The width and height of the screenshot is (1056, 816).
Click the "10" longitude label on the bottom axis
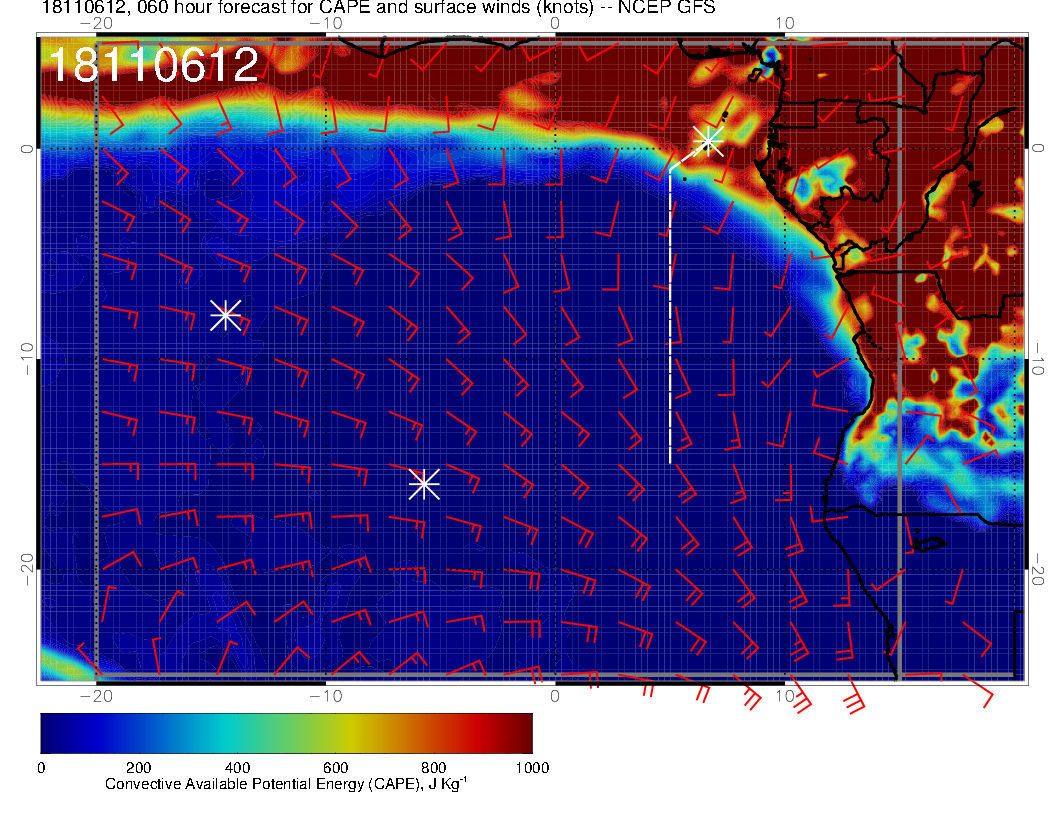(x=785, y=696)
